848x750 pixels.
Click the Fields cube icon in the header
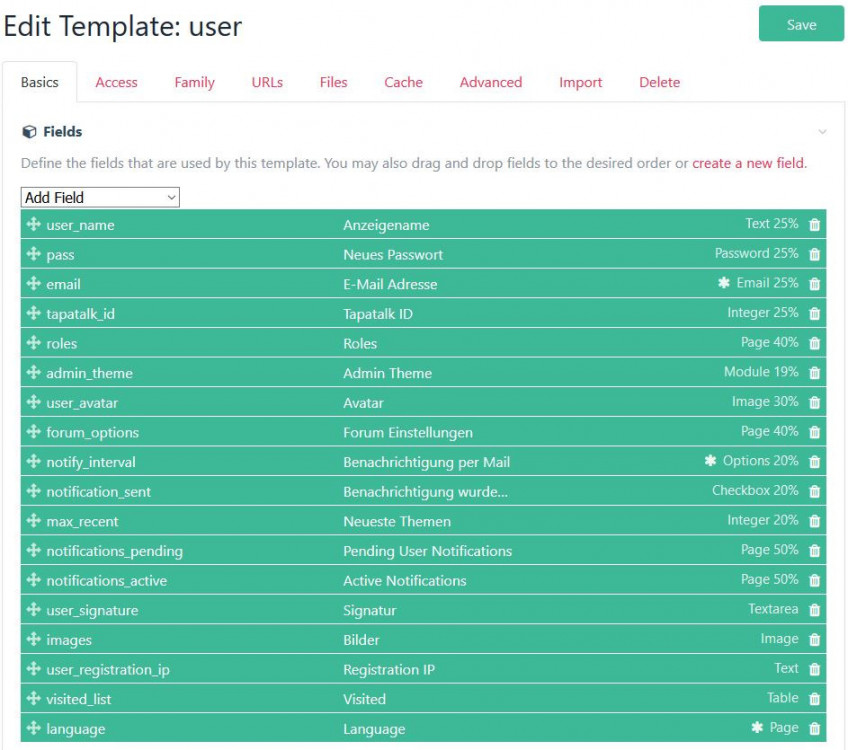click(x=28, y=131)
